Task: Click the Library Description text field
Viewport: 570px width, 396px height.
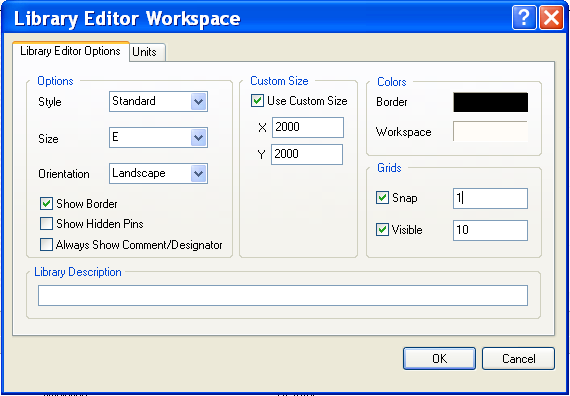Action: (283, 295)
